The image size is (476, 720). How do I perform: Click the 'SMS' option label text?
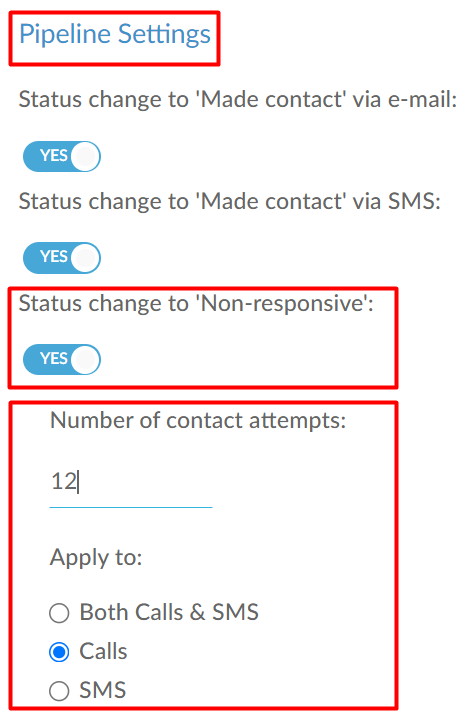click(103, 690)
